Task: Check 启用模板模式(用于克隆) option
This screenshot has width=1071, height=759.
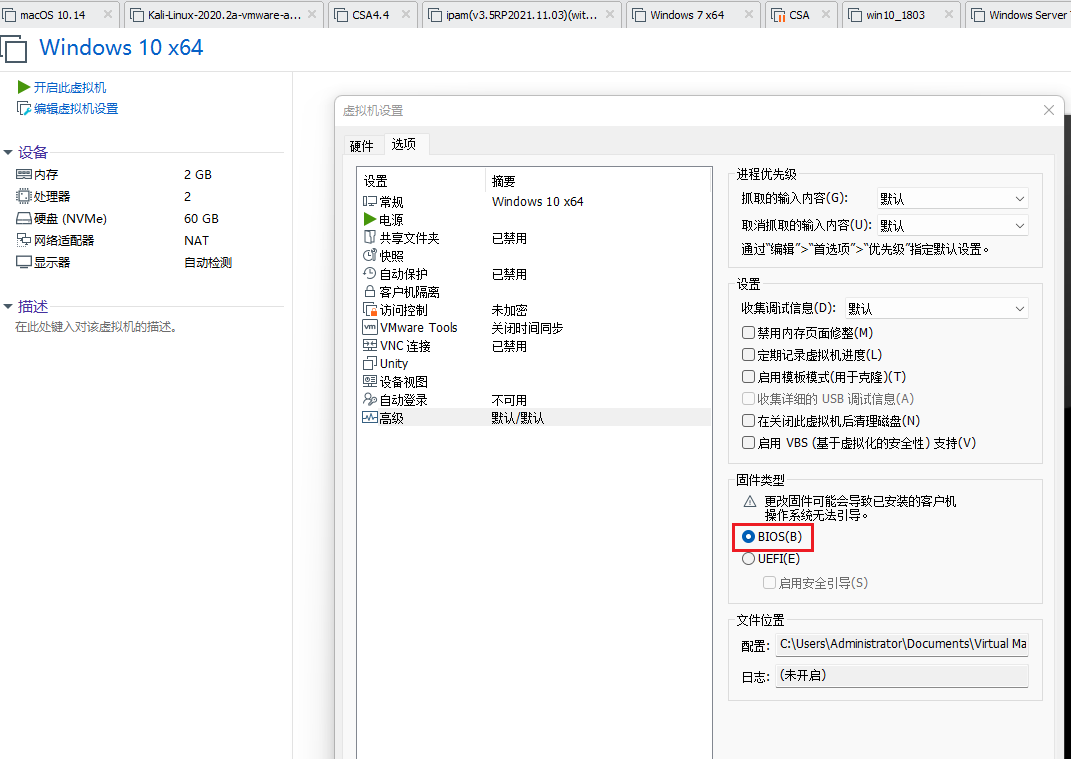Action: coord(747,376)
